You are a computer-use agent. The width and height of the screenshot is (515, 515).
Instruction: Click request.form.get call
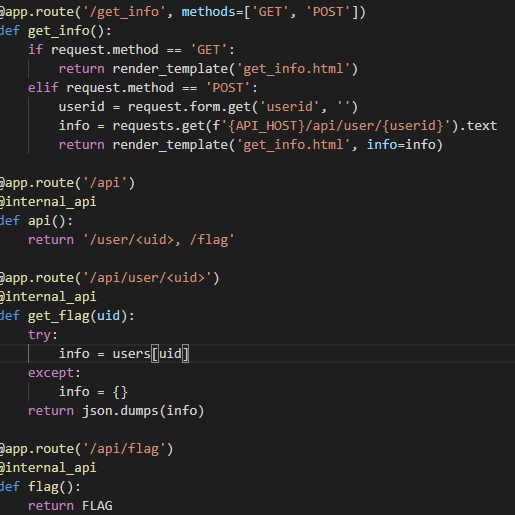point(189,107)
